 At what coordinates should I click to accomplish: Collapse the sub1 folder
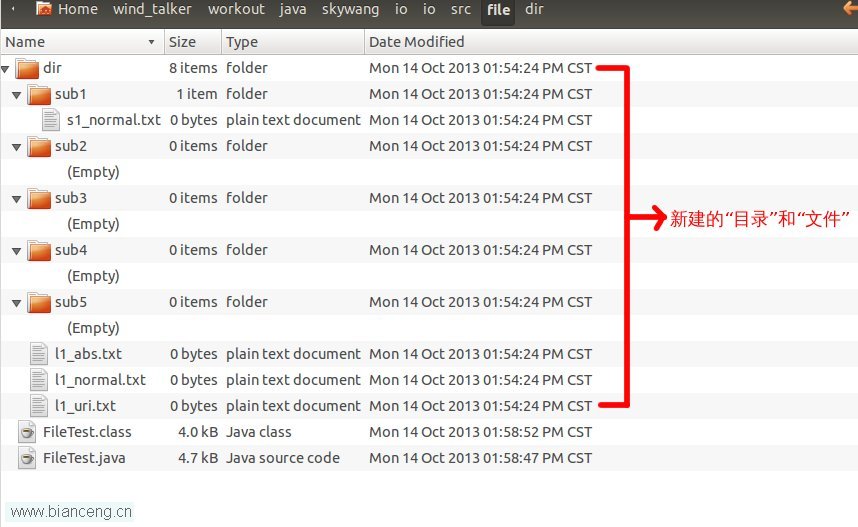16,95
